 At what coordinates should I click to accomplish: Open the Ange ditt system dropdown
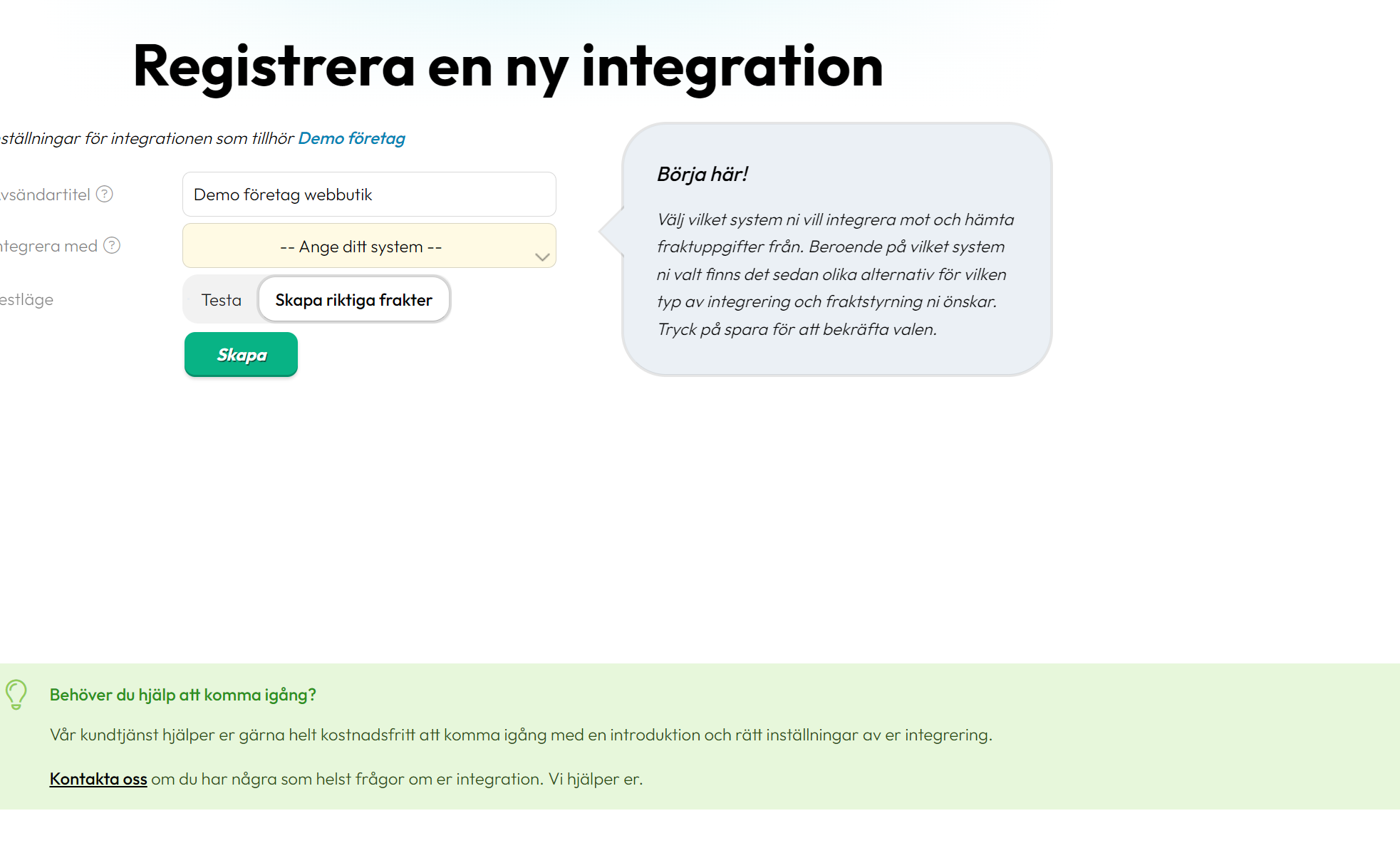(369, 246)
